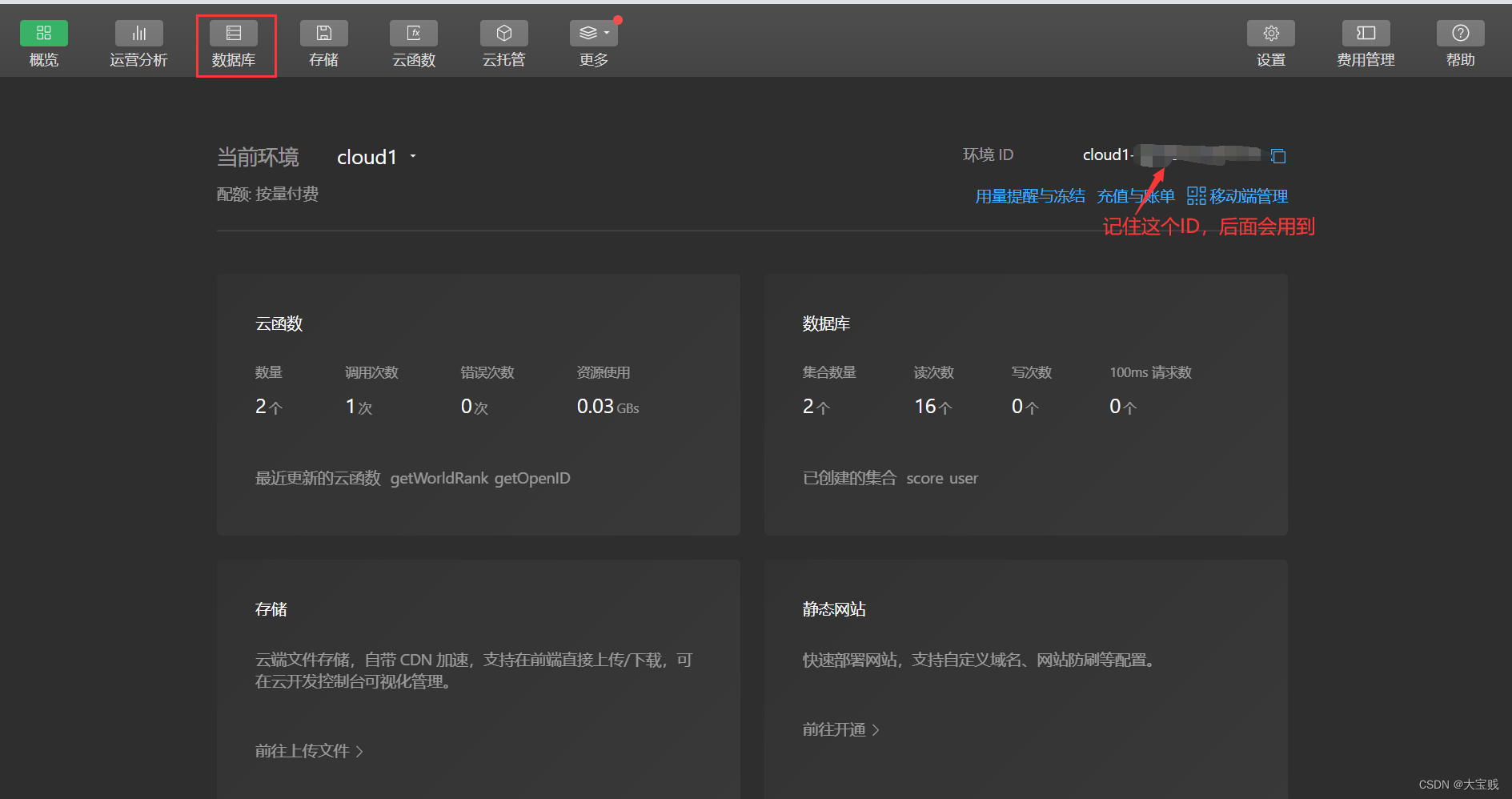Viewport: 1512px width, 799px height.
Task: Open the 云托管 cloud hosting icon
Action: click(x=503, y=34)
